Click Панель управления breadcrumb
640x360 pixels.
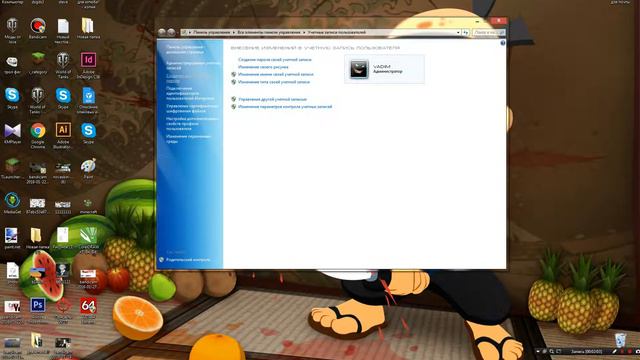click(x=212, y=32)
